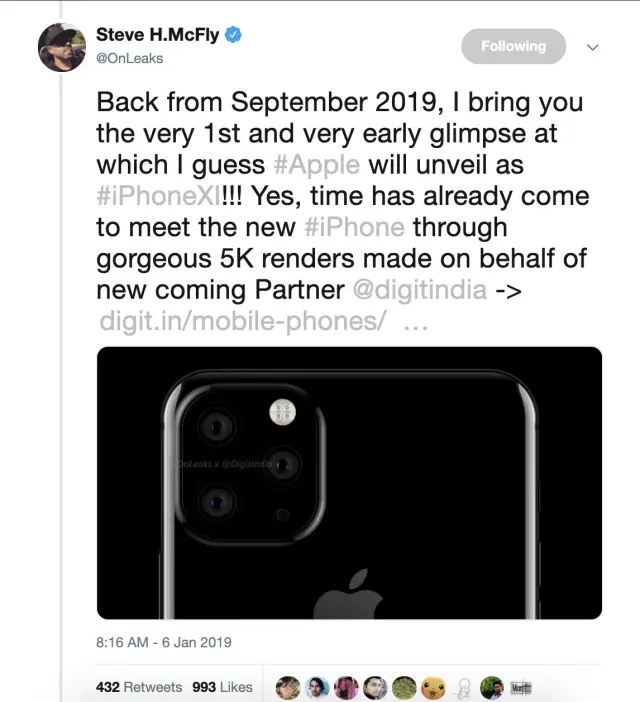Open the digit.in/mobile-phones link
Viewport: 640px width, 702px height.
[243, 323]
